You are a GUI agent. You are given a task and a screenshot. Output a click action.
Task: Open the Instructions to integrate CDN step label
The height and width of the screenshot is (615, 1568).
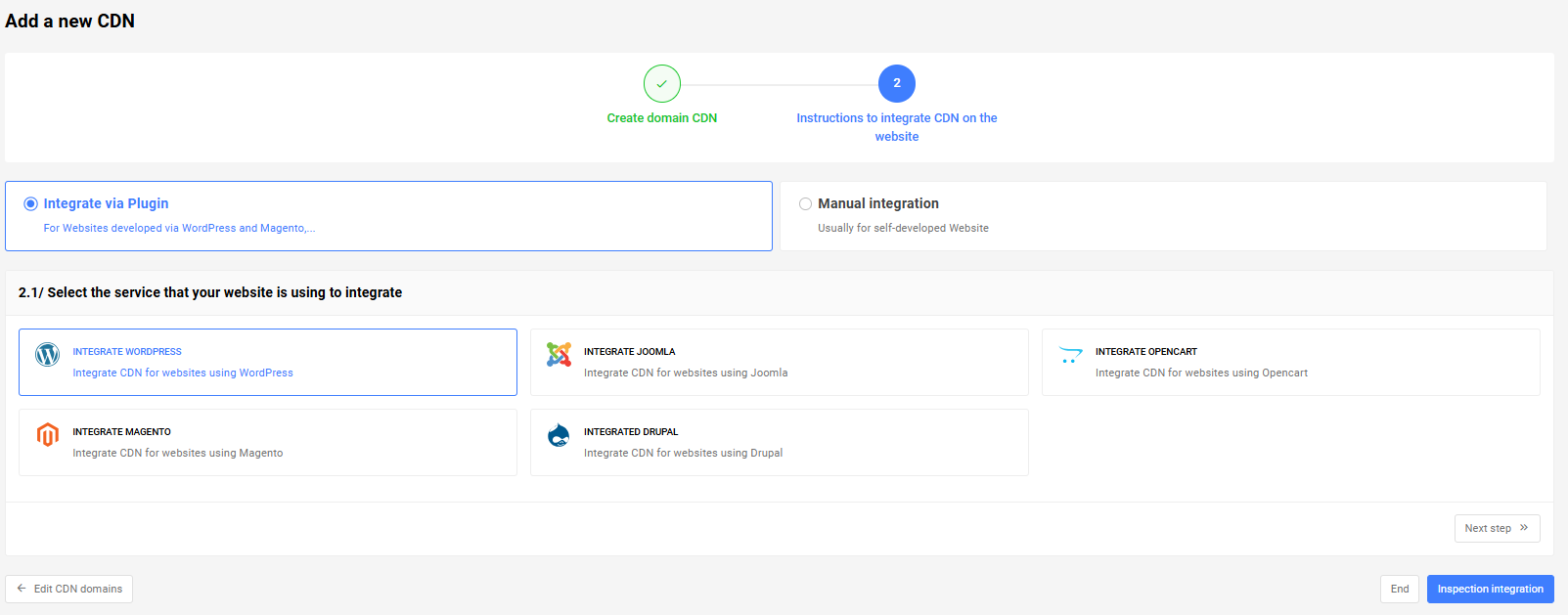point(897,127)
